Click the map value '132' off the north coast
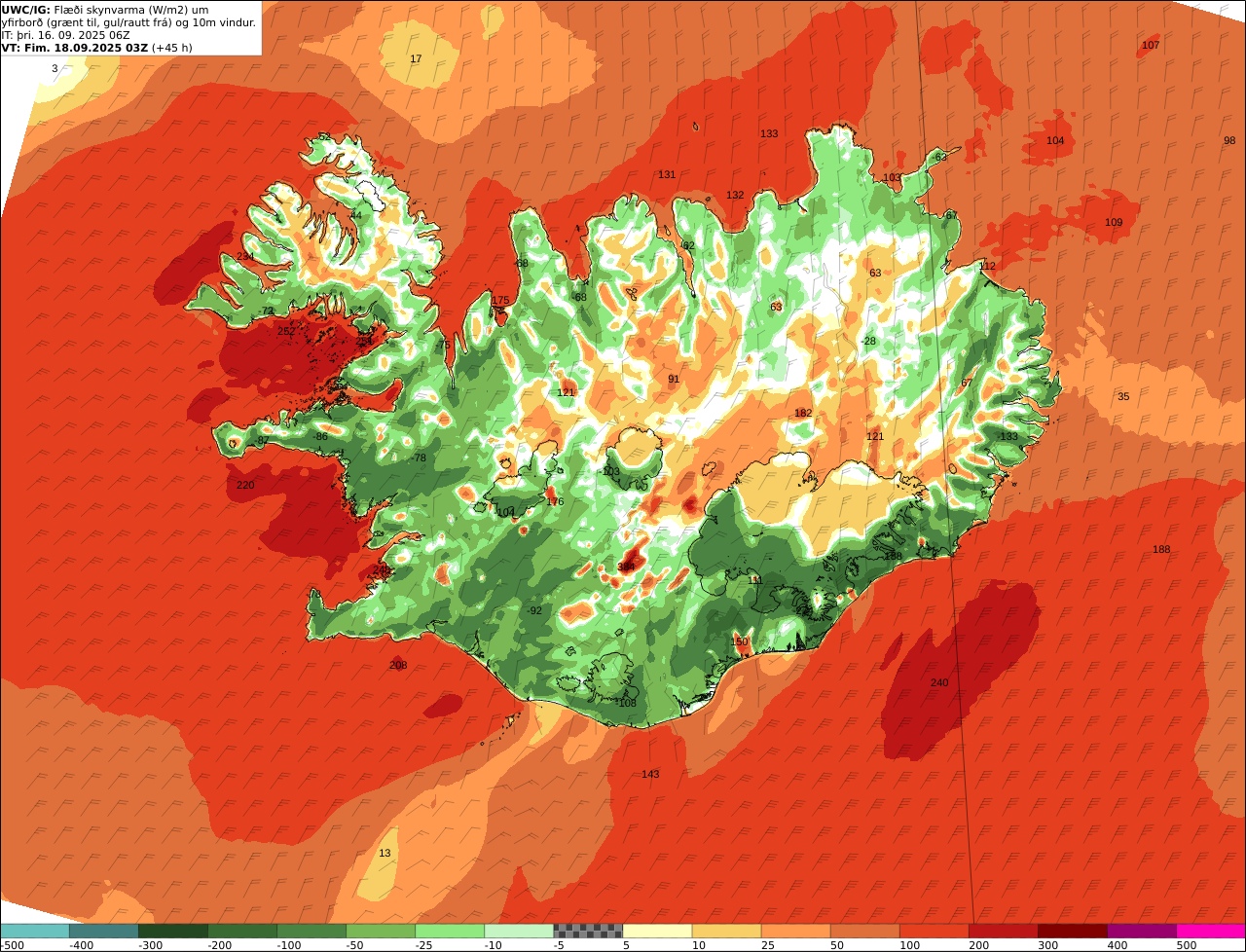This screenshot has height=952, width=1246. coord(735,195)
